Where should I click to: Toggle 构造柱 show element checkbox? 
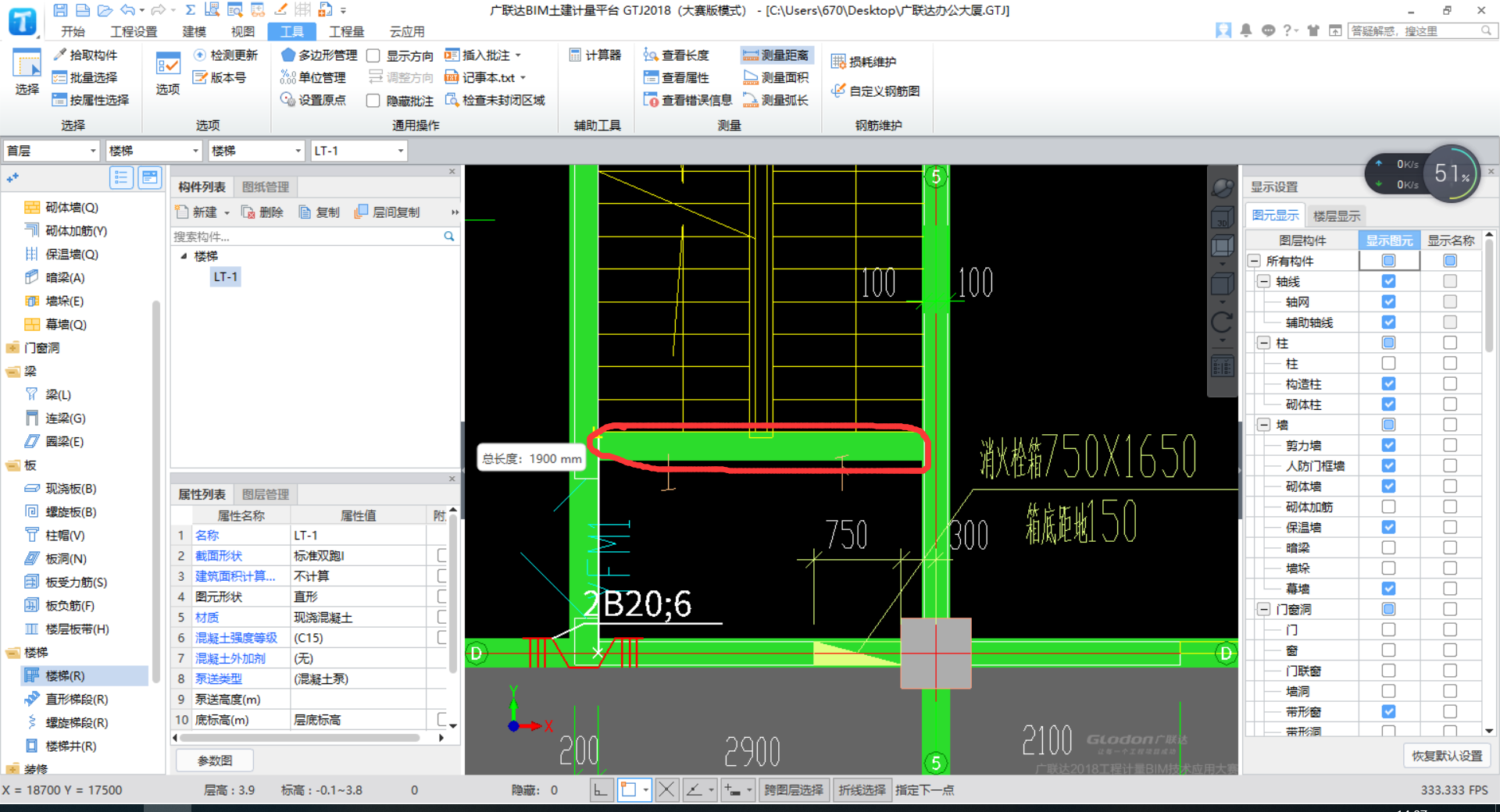(1388, 383)
